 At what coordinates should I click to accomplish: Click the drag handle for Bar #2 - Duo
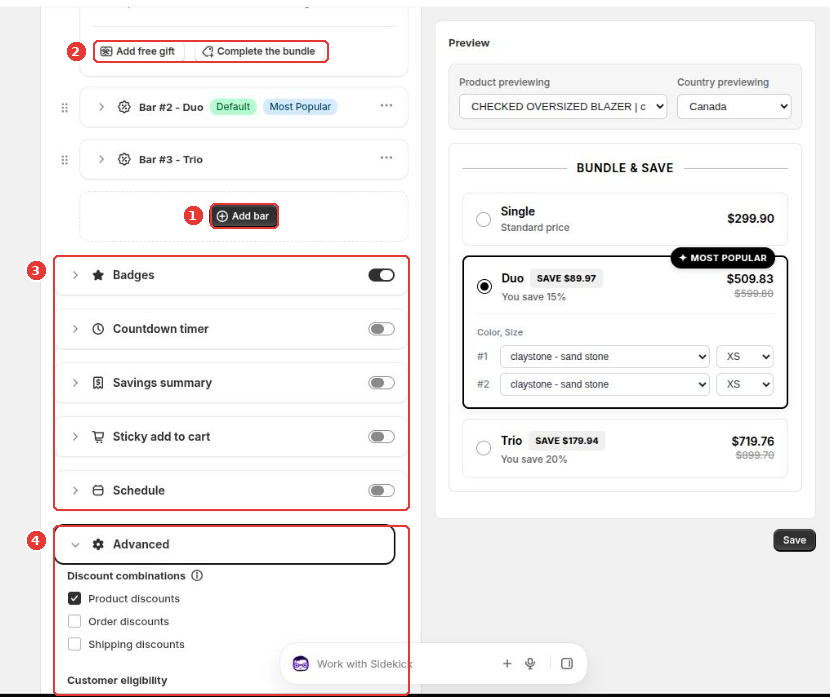point(65,107)
